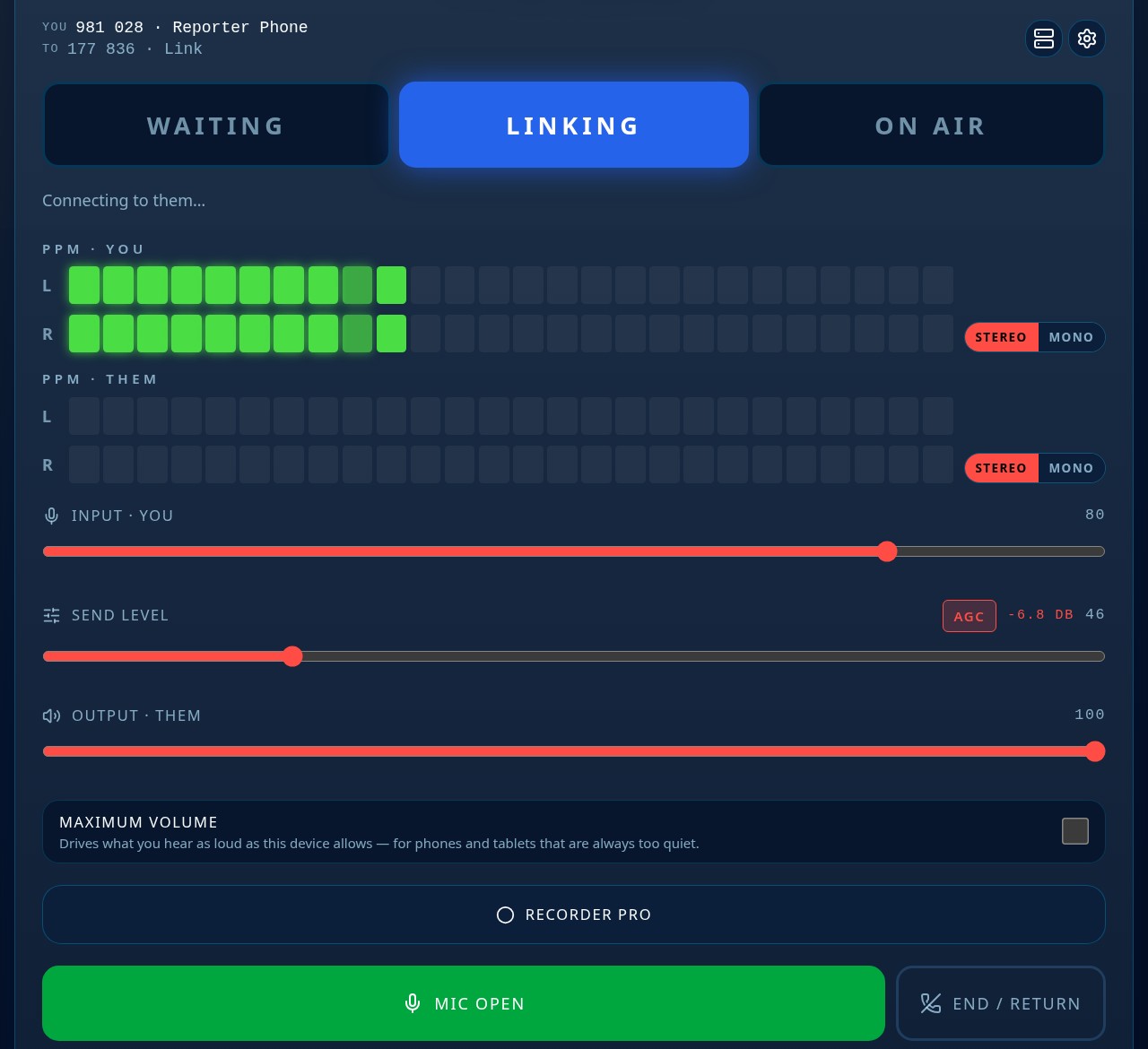Open the server list icon
This screenshot has width=1148, height=1049.
[x=1044, y=39]
